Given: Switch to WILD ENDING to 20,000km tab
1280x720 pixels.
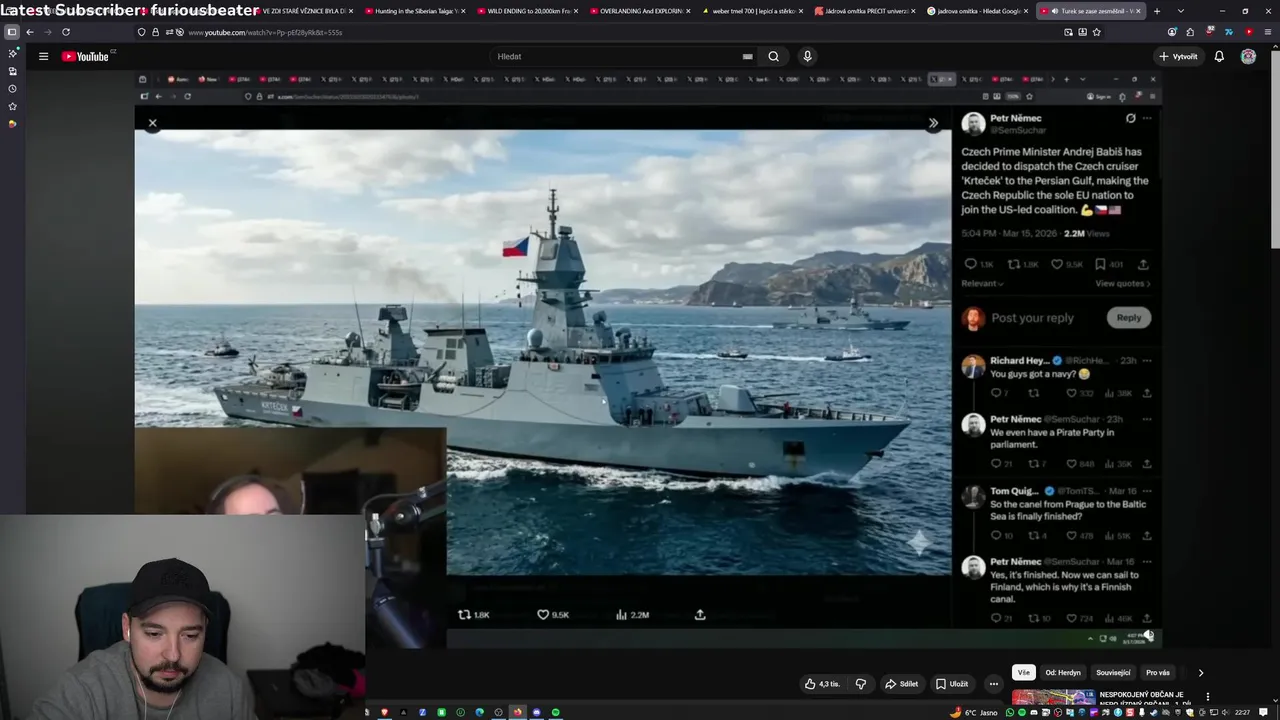Looking at the screenshot, I should point(525,11).
